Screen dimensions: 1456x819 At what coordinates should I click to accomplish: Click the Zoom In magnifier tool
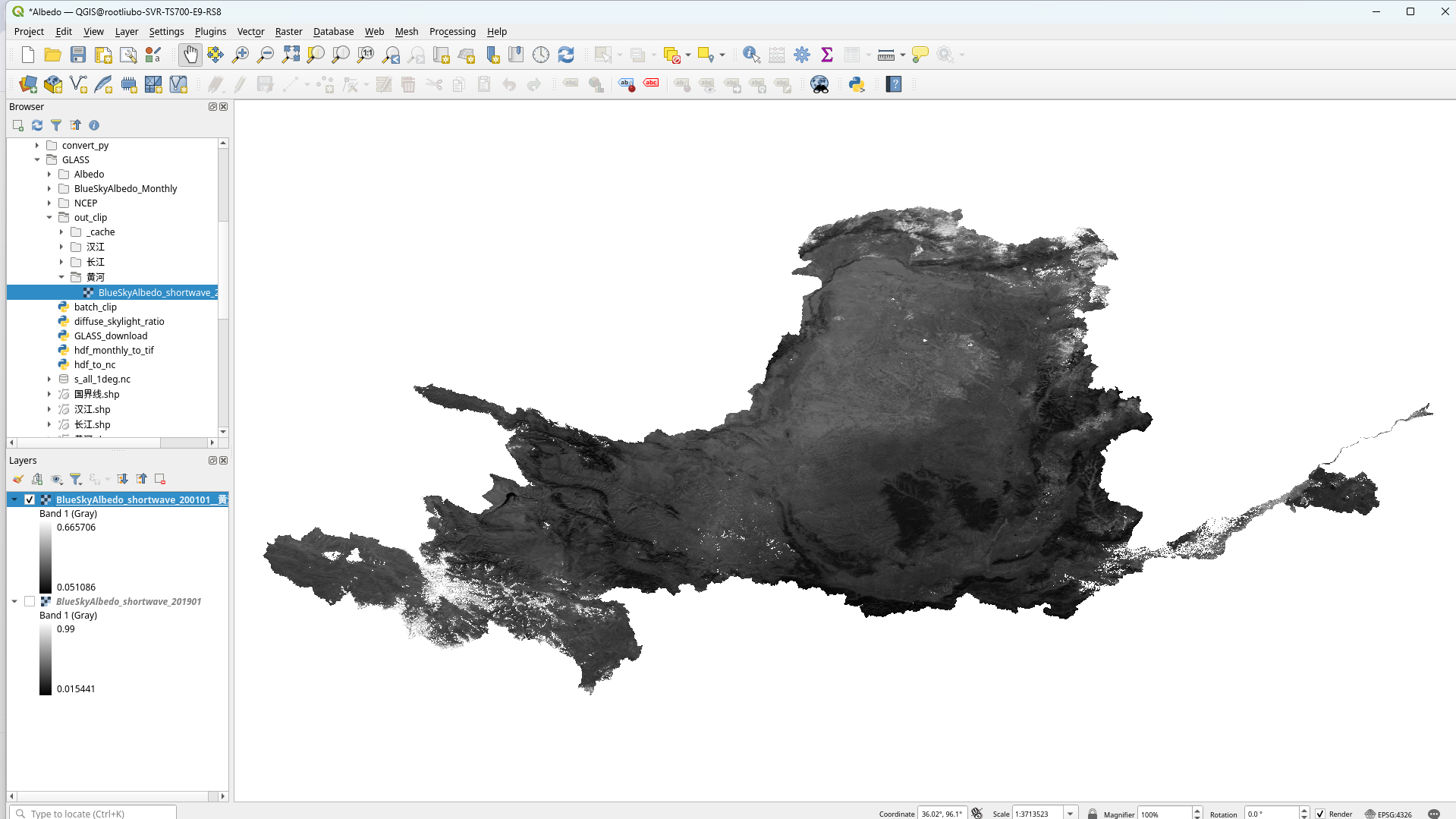[x=241, y=55]
